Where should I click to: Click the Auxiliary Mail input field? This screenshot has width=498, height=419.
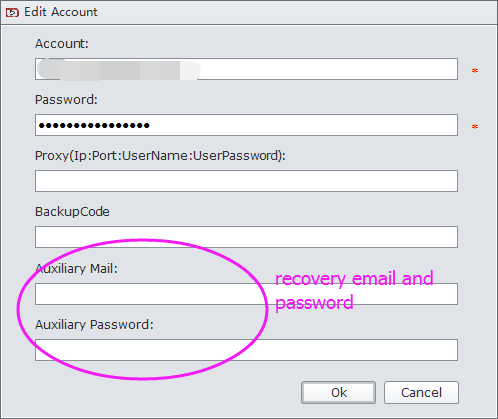pos(246,294)
